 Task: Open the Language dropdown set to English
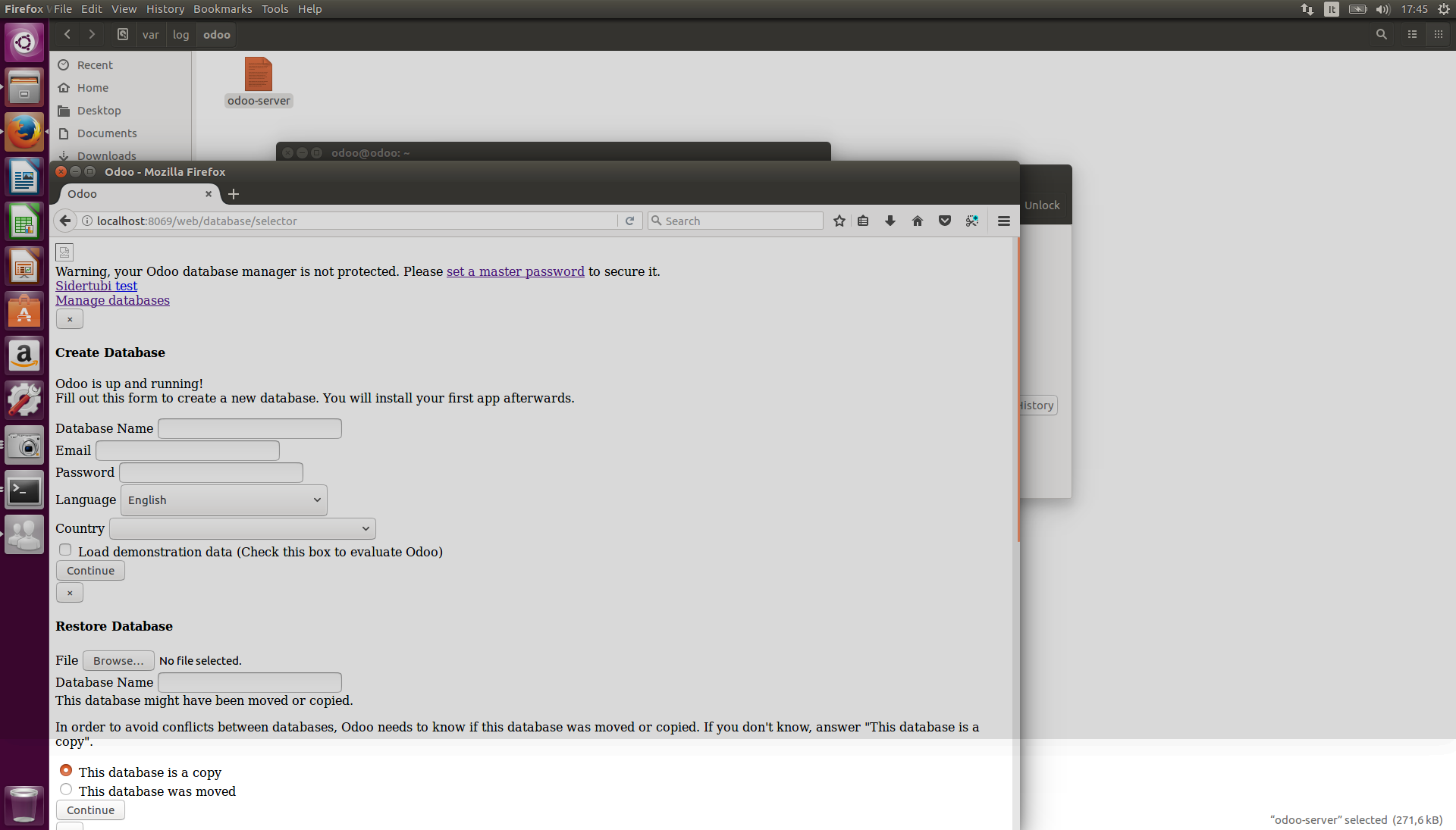point(223,500)
